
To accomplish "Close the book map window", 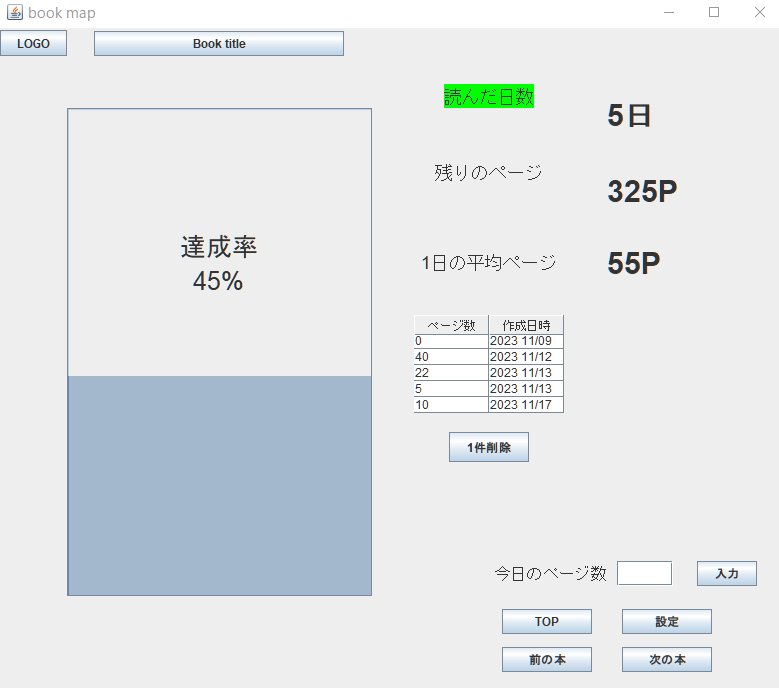I will 760,12.
